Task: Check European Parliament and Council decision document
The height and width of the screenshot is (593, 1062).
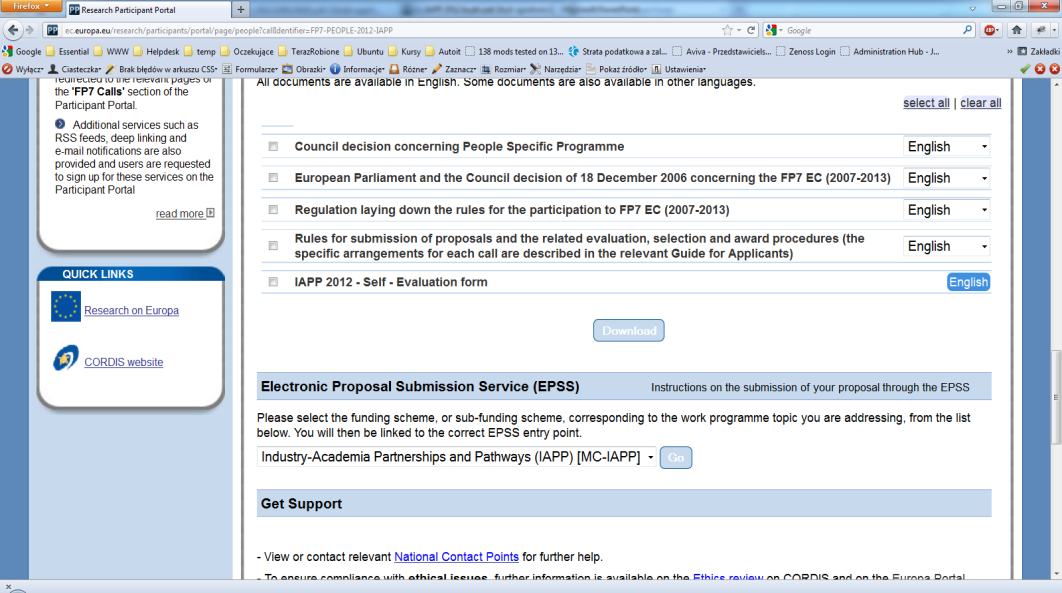Action: click(273, 178)
